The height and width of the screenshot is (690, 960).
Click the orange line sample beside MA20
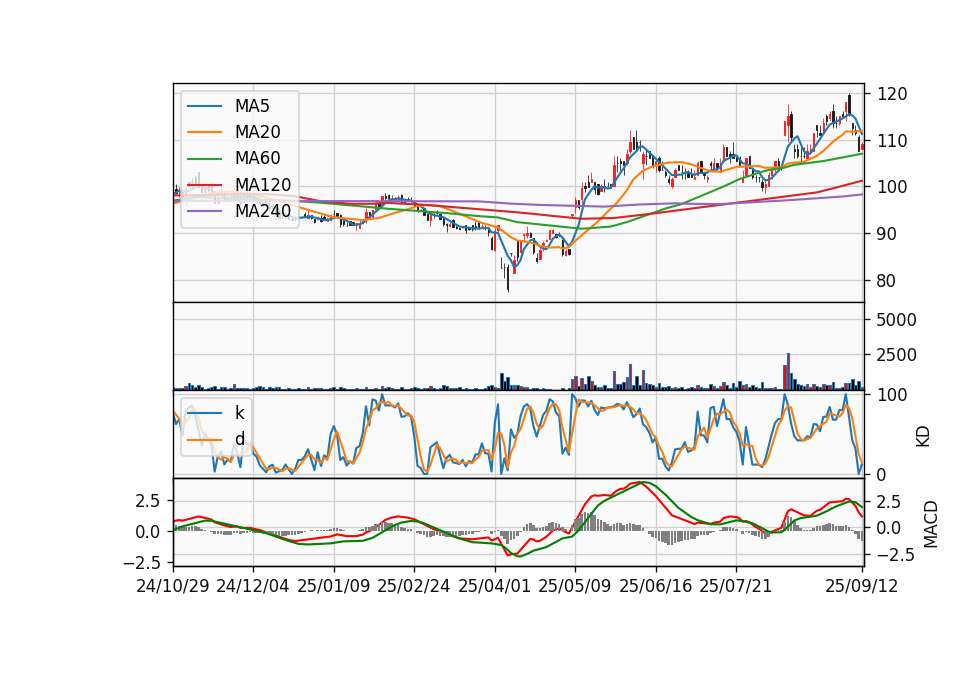pos(204,132)
